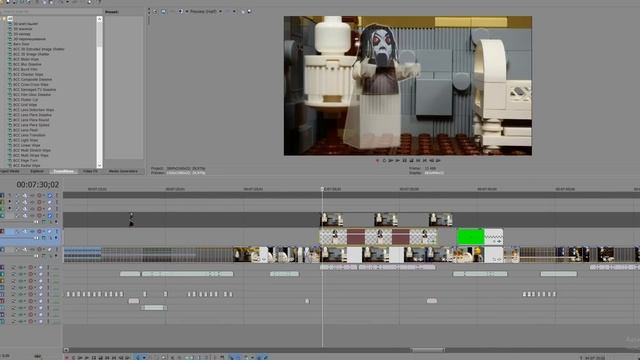
Task: Click the Video Output FX icon in the preview toolbar
Action: (172, 11)
